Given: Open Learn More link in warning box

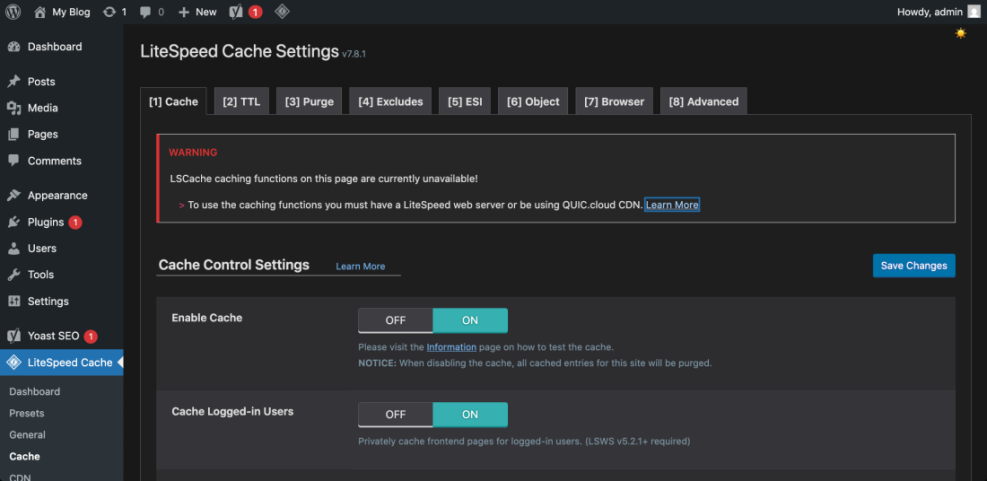Looking at the screenshot, I should 672,205.
